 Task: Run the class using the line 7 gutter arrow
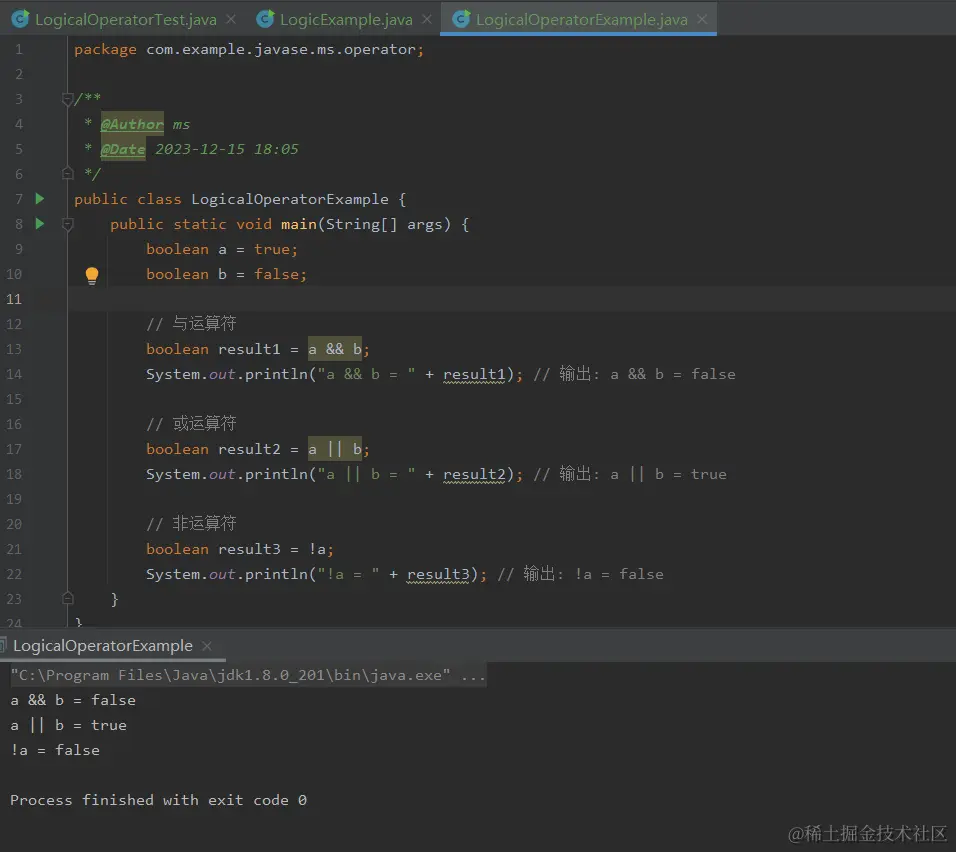click(40, 199)
